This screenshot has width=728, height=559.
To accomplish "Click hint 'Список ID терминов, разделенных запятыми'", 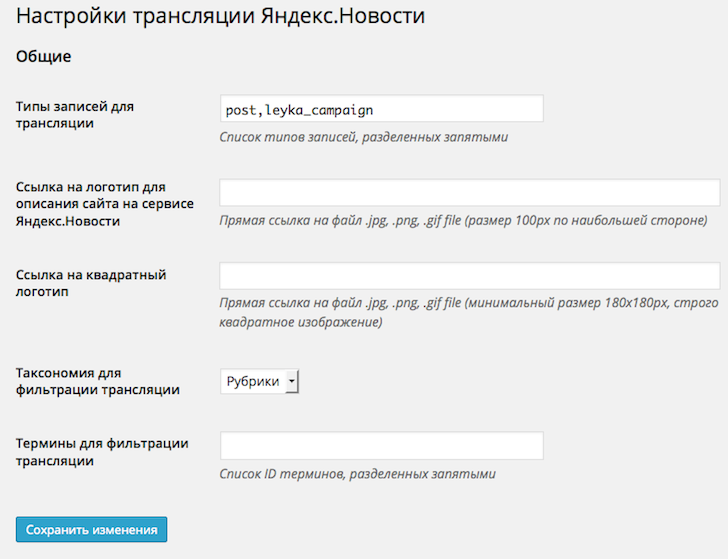I will (x=358, y=474).
